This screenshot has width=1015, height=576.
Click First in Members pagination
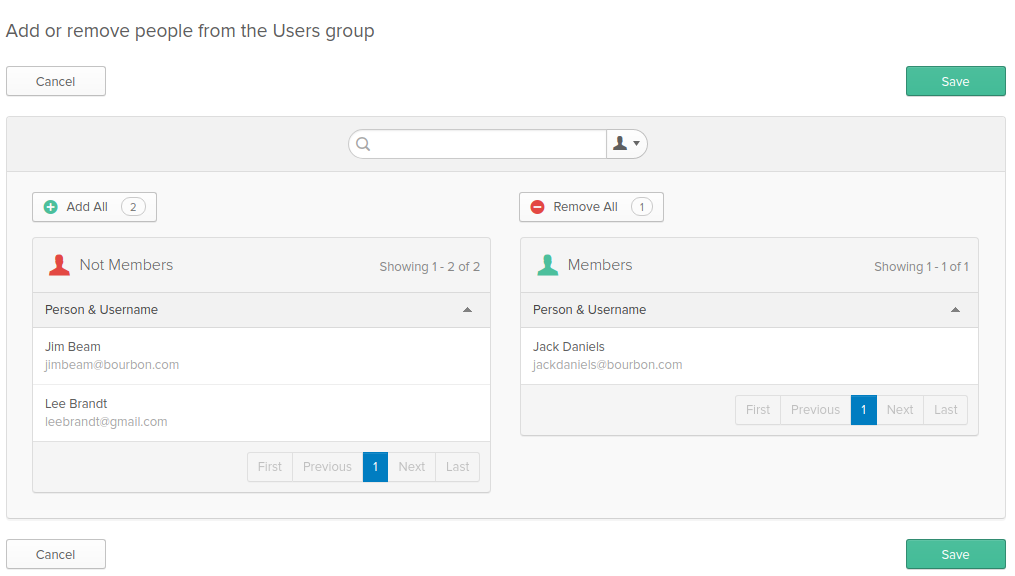[758, 410]
